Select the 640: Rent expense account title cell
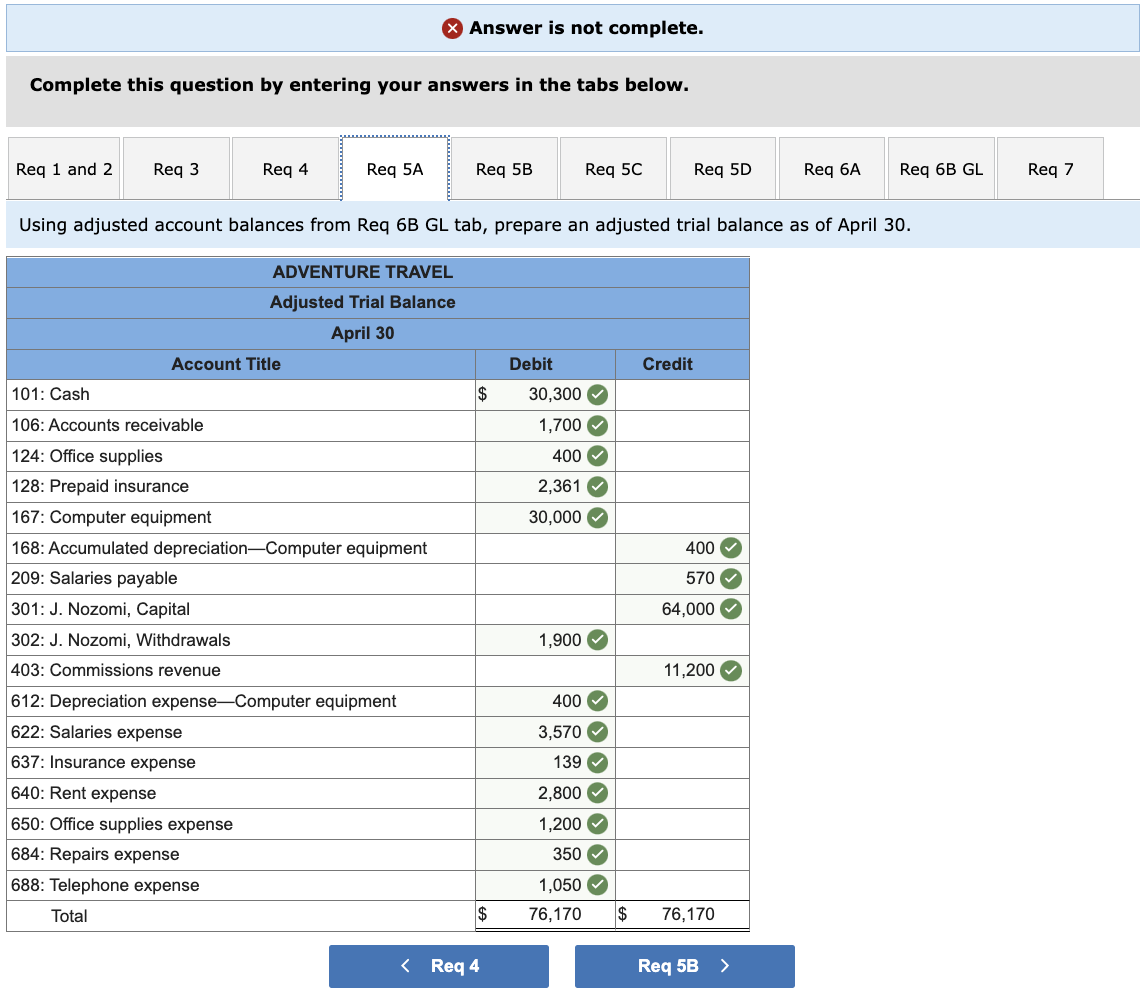The image size is (1148, 994). [x=241, y=793]
